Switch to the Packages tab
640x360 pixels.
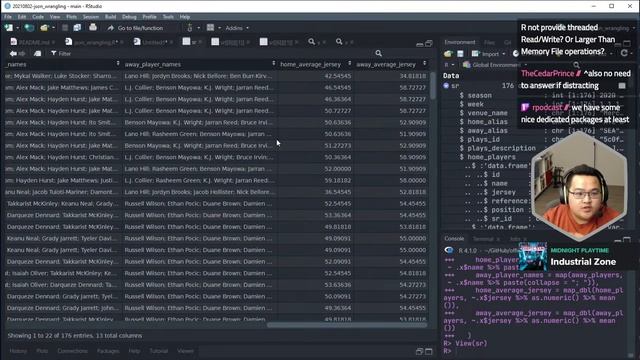point(108,351)
